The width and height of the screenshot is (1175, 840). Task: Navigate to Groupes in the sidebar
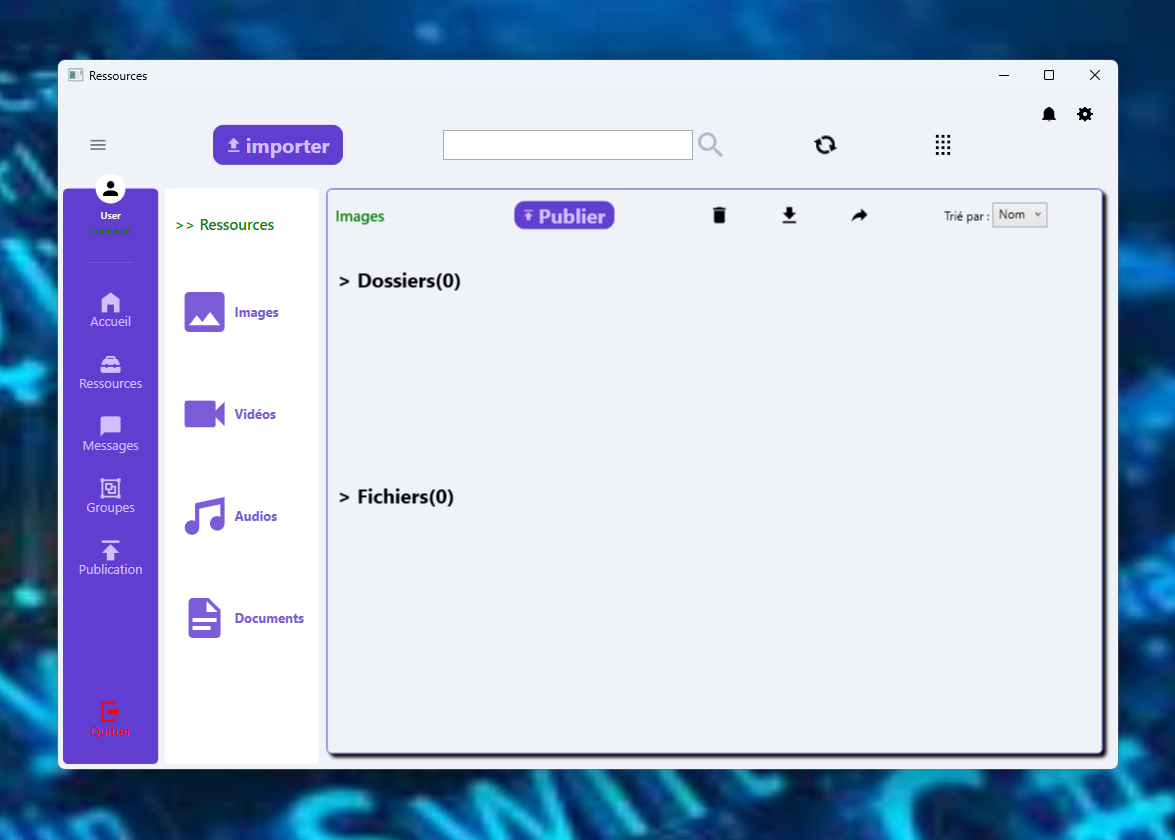pyautogui.click(x=110, y=496)
